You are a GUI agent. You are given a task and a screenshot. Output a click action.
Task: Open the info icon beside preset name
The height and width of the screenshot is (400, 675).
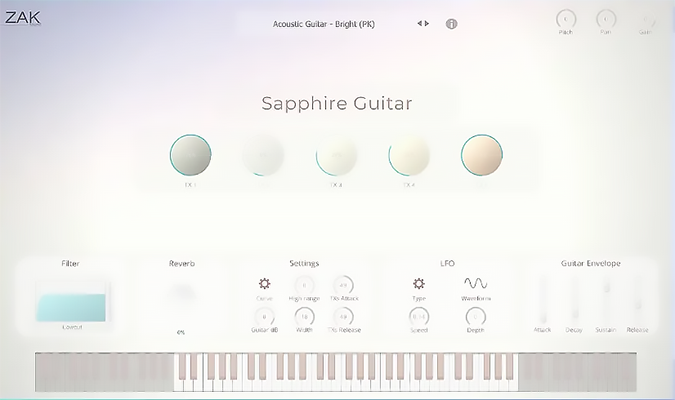[451, 24]
